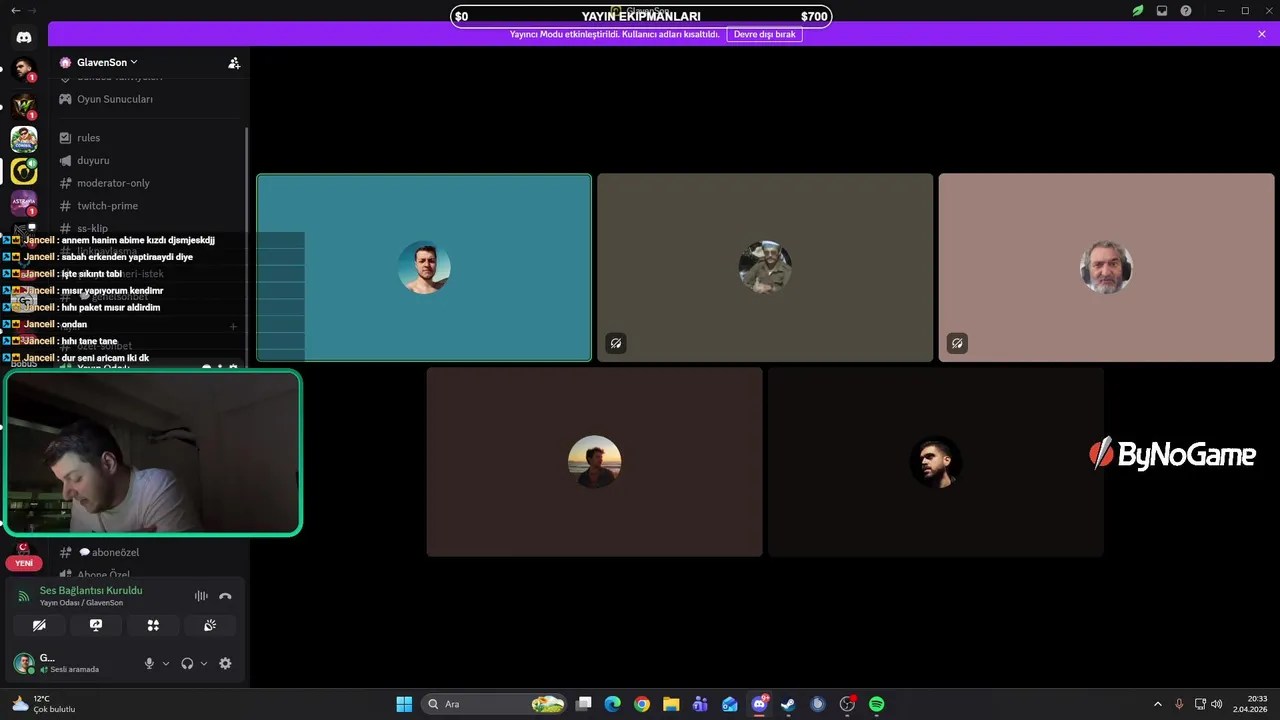Launch Microsoft Edge from the taskbar
The width and height of the screenshot is (1280, 720).
tap(613, 704)
